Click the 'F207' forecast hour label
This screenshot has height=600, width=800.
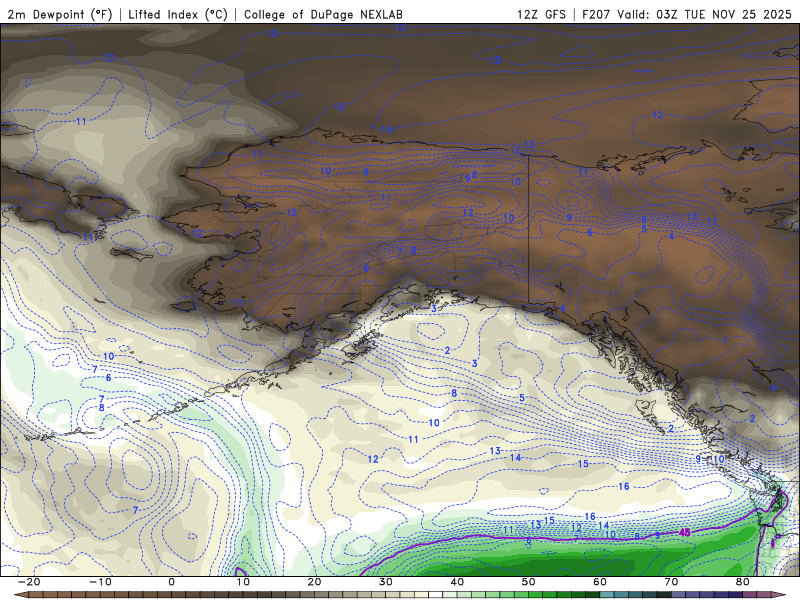[596, 14]
